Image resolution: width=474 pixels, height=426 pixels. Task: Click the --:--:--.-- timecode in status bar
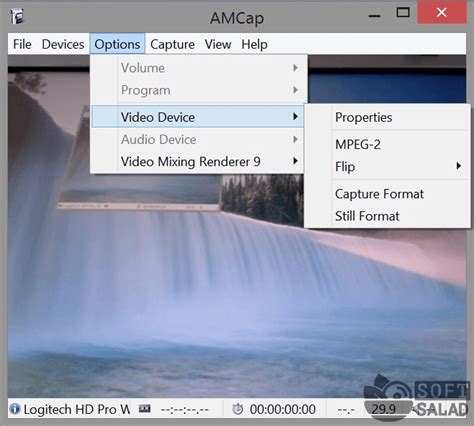coord(184,409)
